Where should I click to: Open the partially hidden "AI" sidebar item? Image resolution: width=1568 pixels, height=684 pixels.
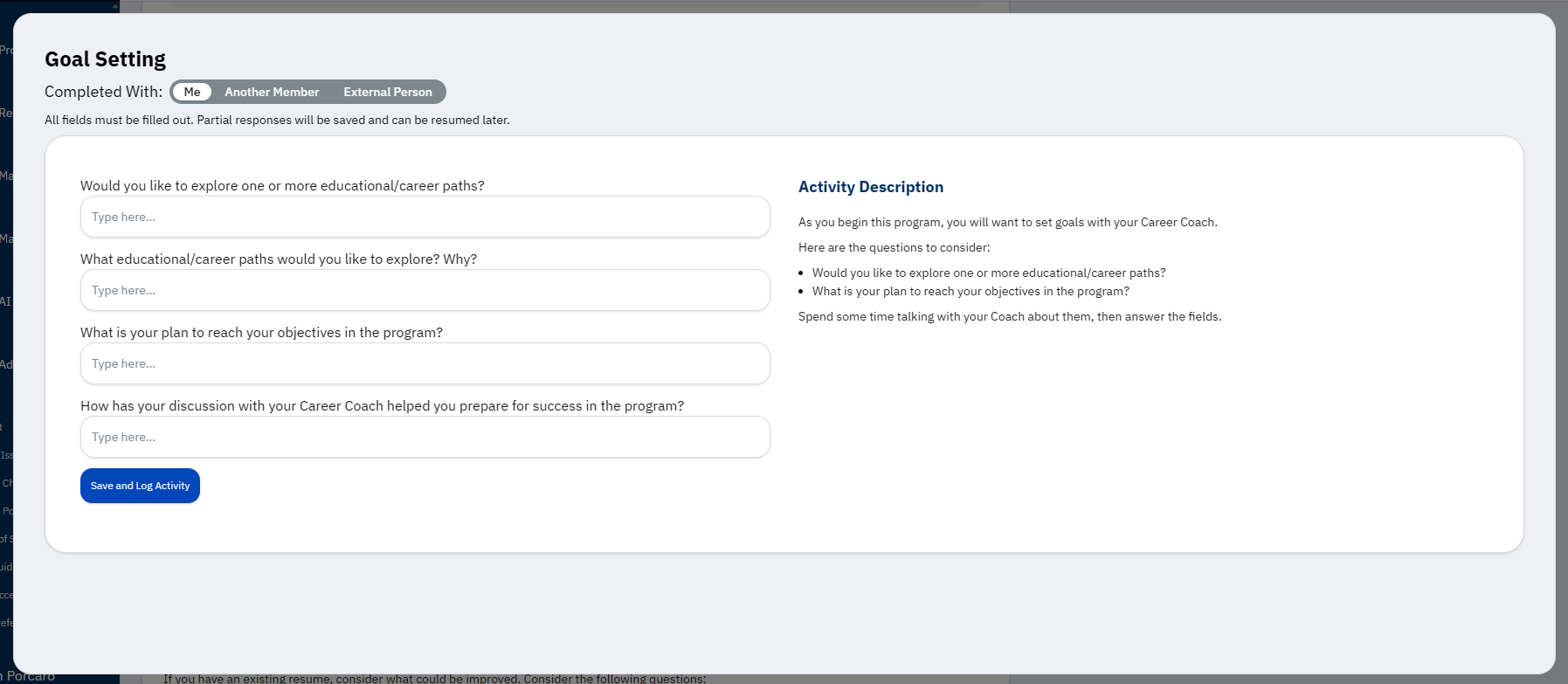(6, 301)
